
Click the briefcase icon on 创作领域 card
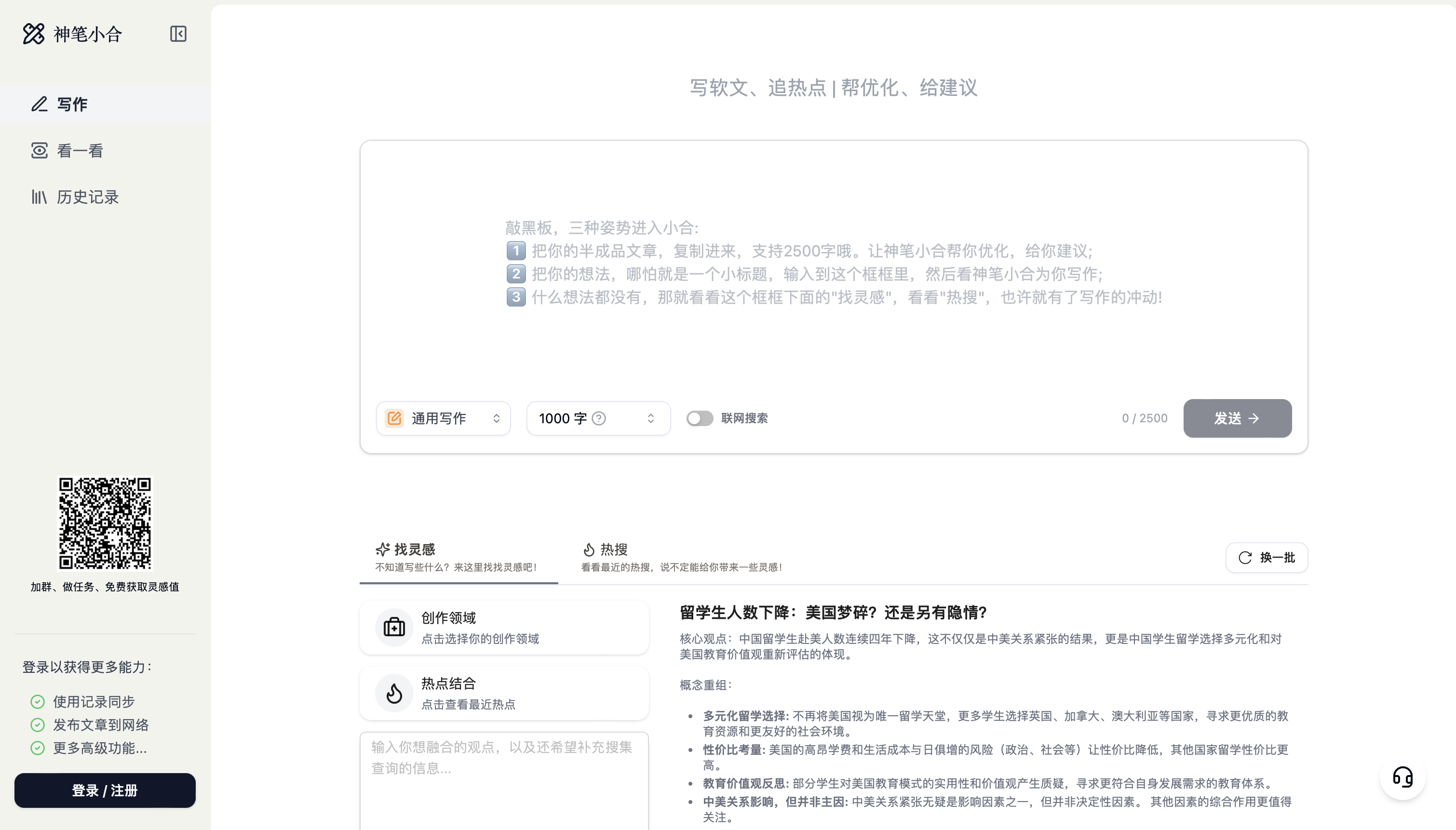(x=394, y=627)
